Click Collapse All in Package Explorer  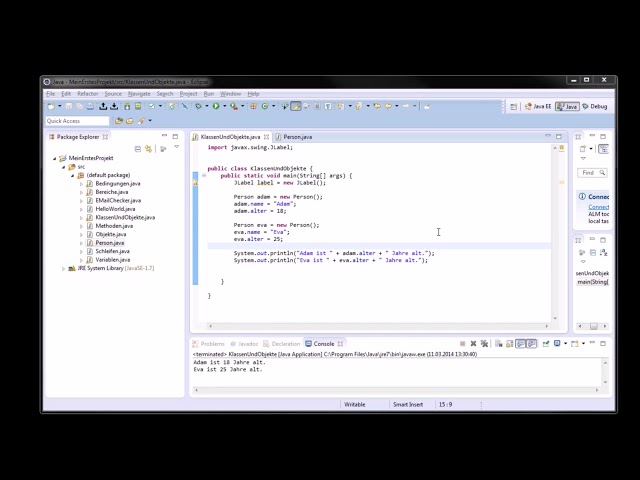pyautogui.click(x=138, y=149)
